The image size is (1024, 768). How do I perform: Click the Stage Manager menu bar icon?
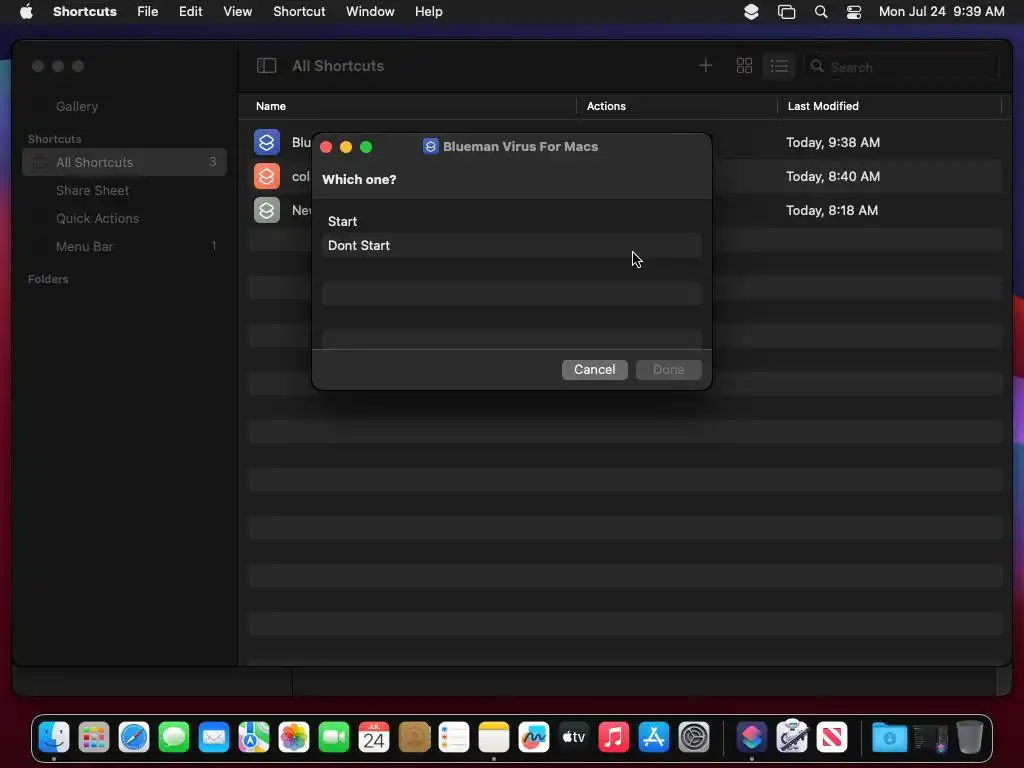click(786, 12)
